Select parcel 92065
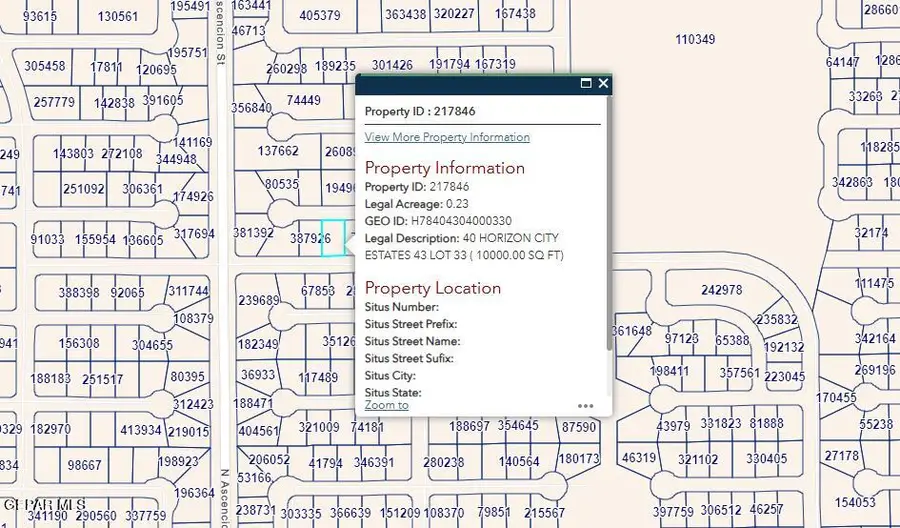This screenshot has width=900, height=528. (x=127, y=293)
